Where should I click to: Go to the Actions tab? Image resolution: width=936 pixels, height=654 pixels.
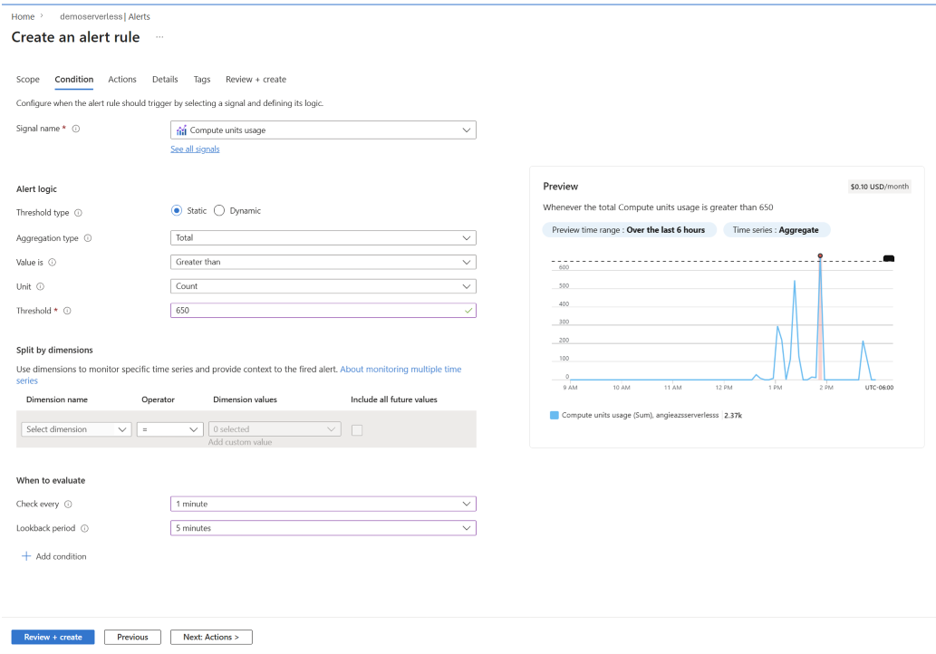click(122, 79)
